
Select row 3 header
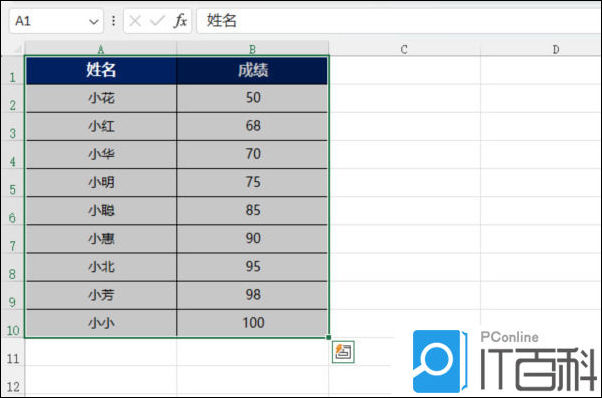[13, 127]
